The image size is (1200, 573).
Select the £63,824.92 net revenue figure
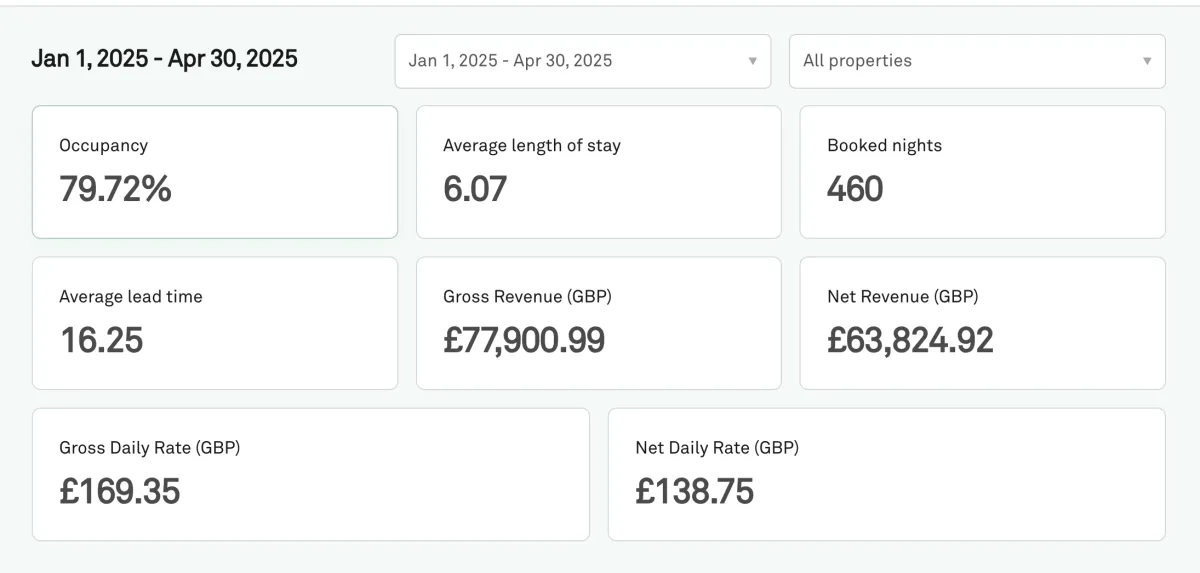click(x=910, y=340)
